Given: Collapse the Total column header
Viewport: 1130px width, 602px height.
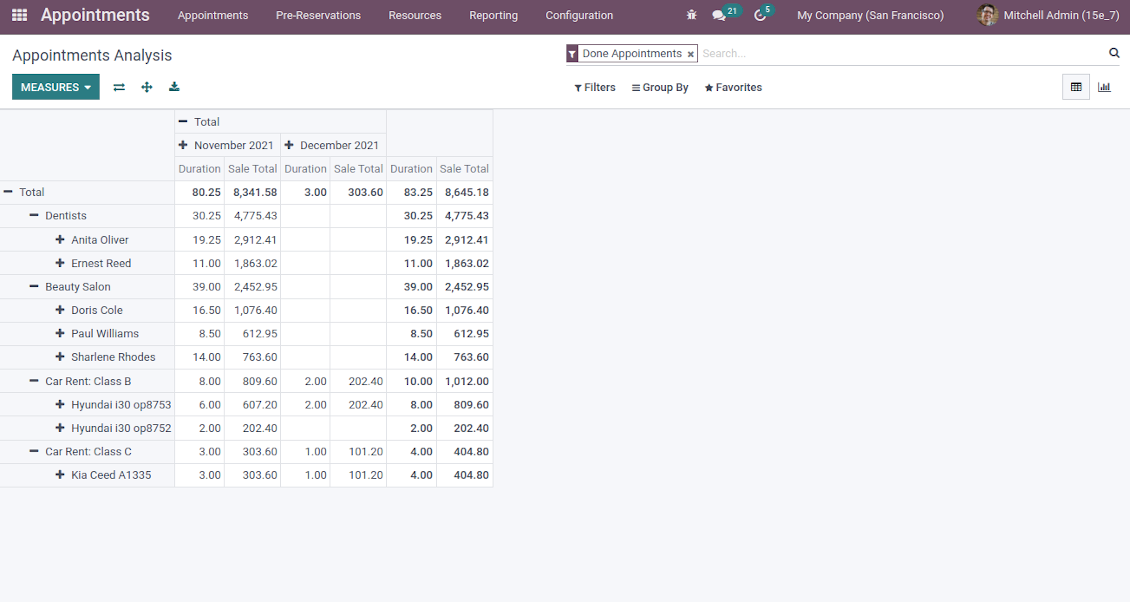Looking at the screenshot, I should pyautogui.click(x=183, y=122).
